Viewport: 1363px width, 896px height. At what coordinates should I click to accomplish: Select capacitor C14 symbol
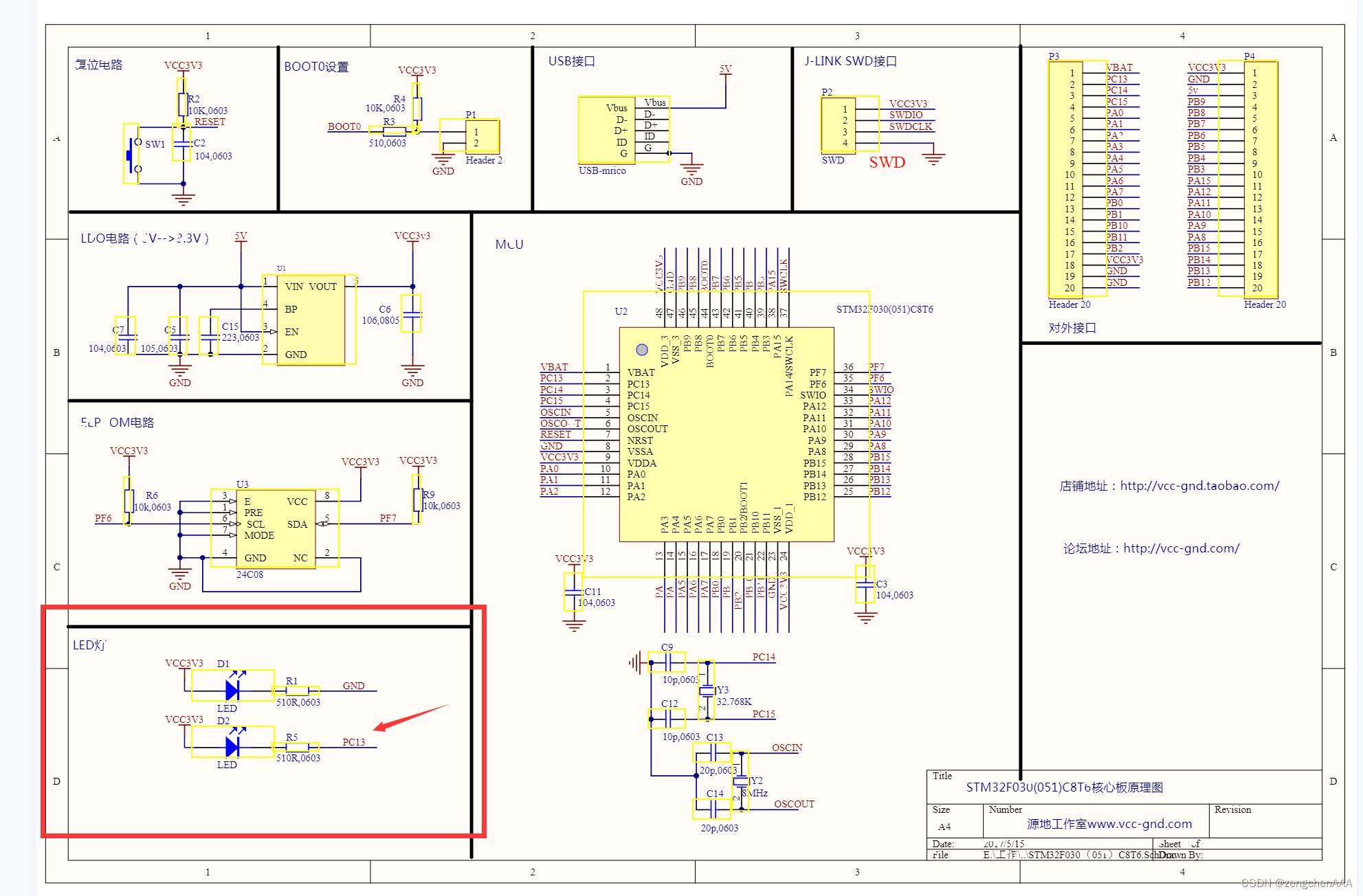712,809
